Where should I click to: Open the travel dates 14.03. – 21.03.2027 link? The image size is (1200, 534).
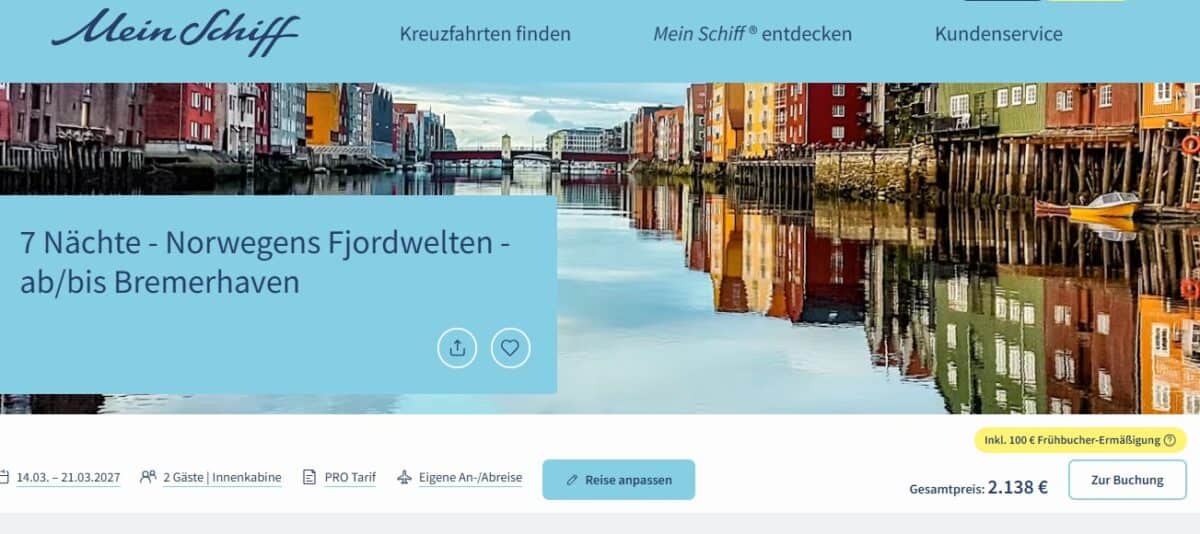(68, 478)
